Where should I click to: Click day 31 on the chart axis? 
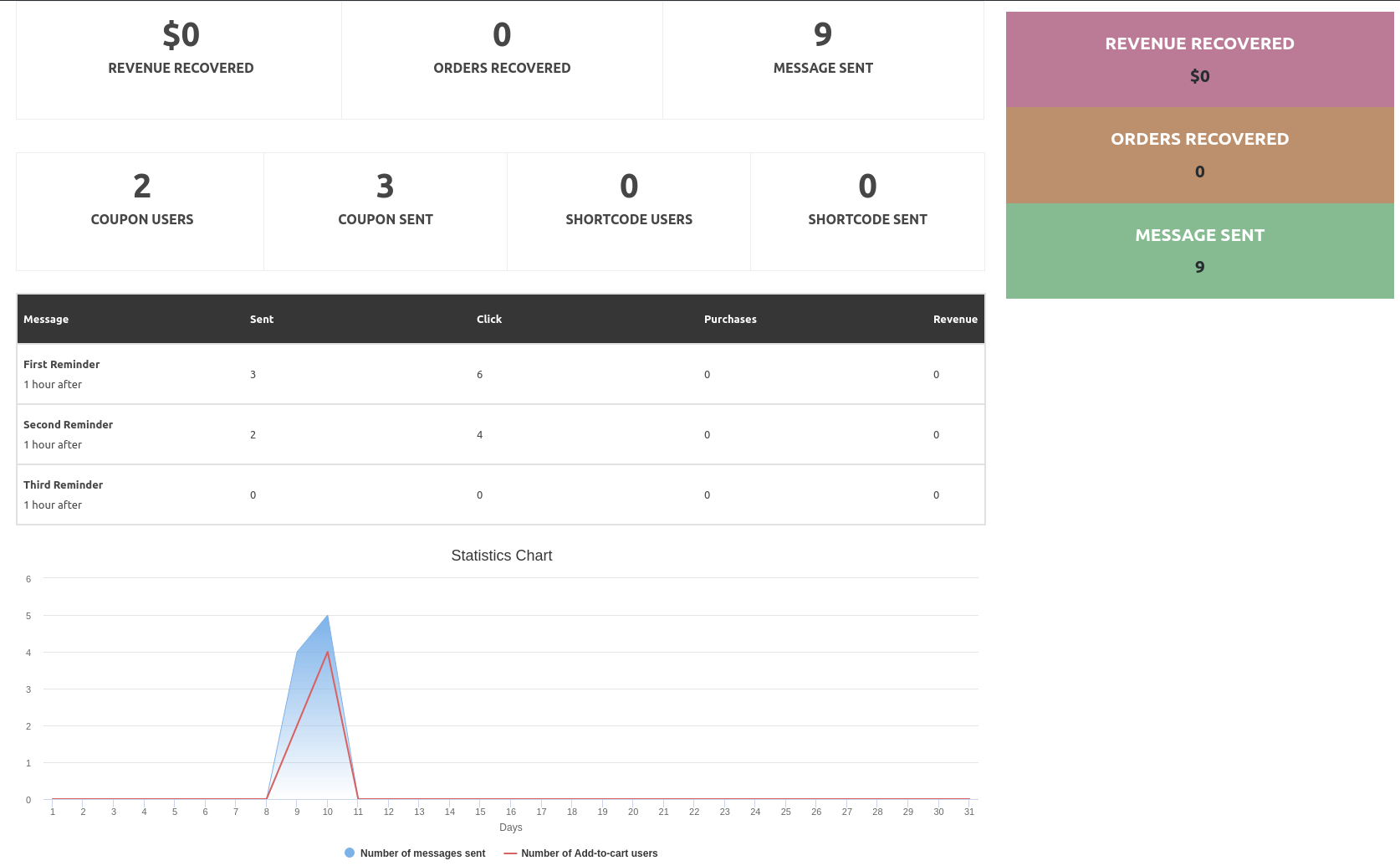pos(969,812)
